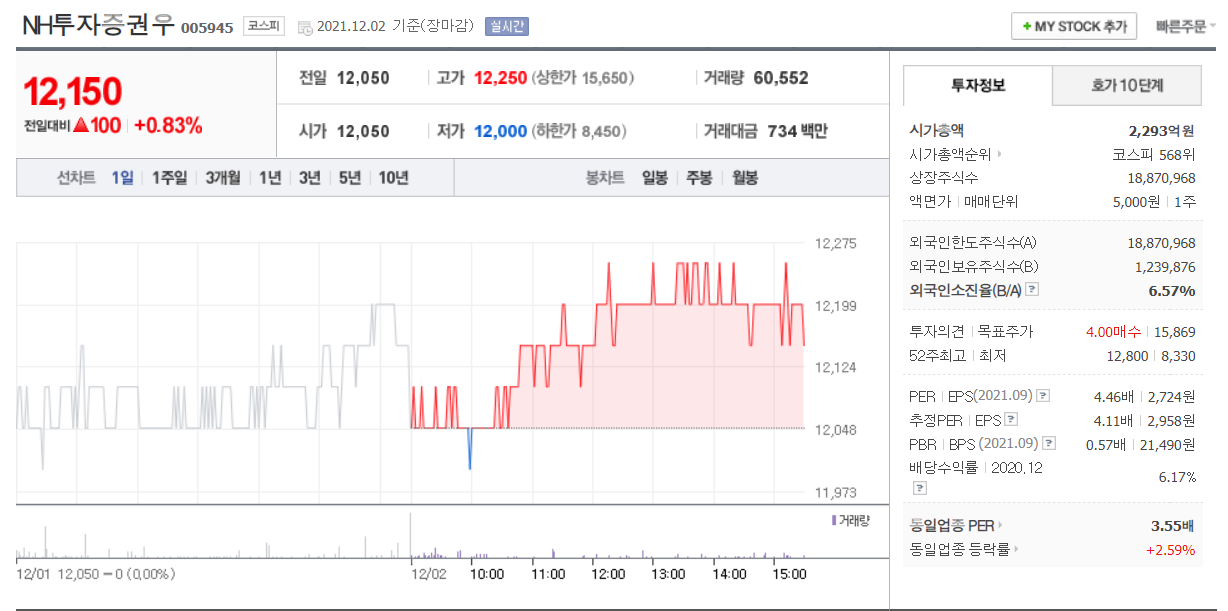Open help icon beside 추정PER EPS

tap(1011, 420)
